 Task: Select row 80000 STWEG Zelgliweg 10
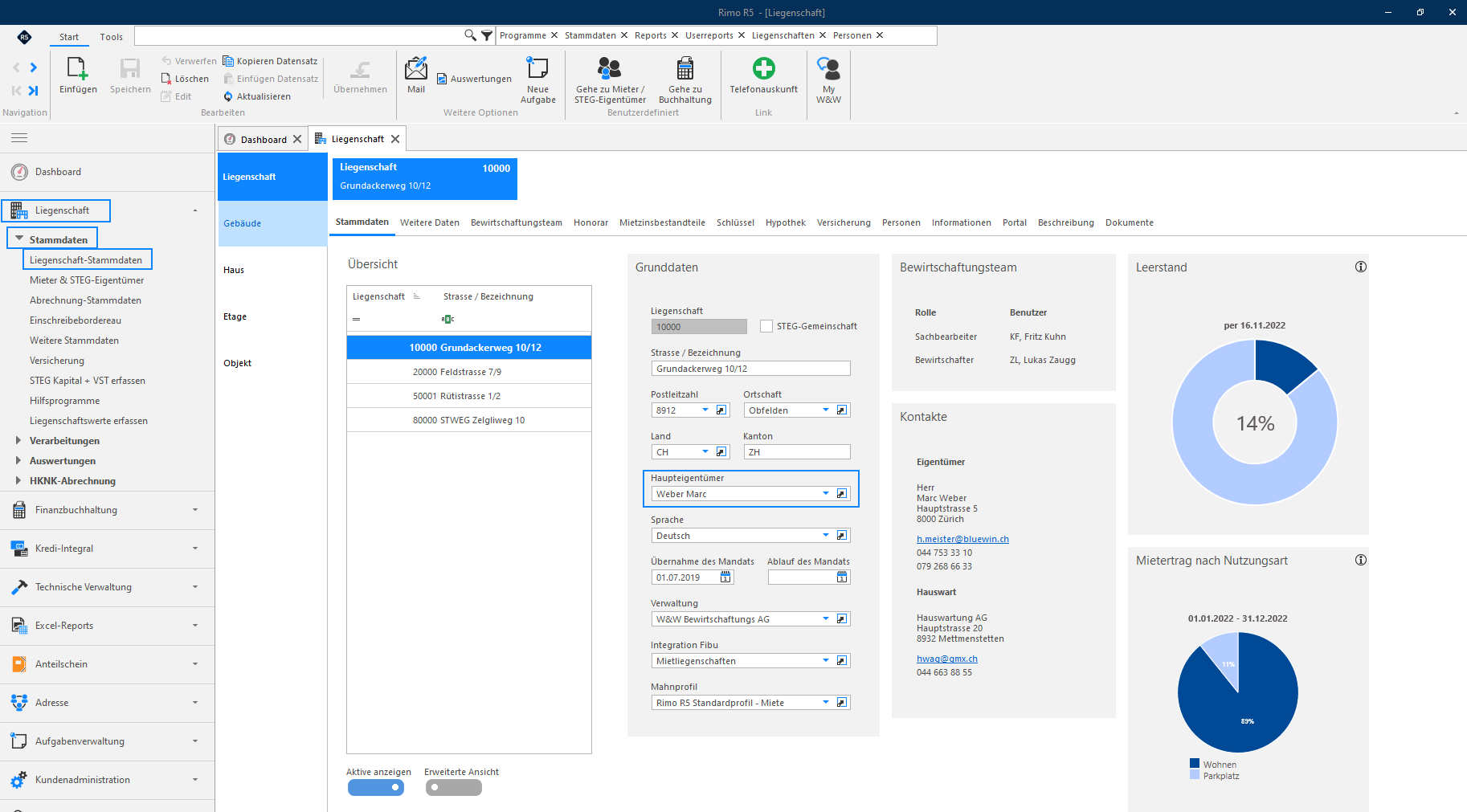(x=469, y=420)
